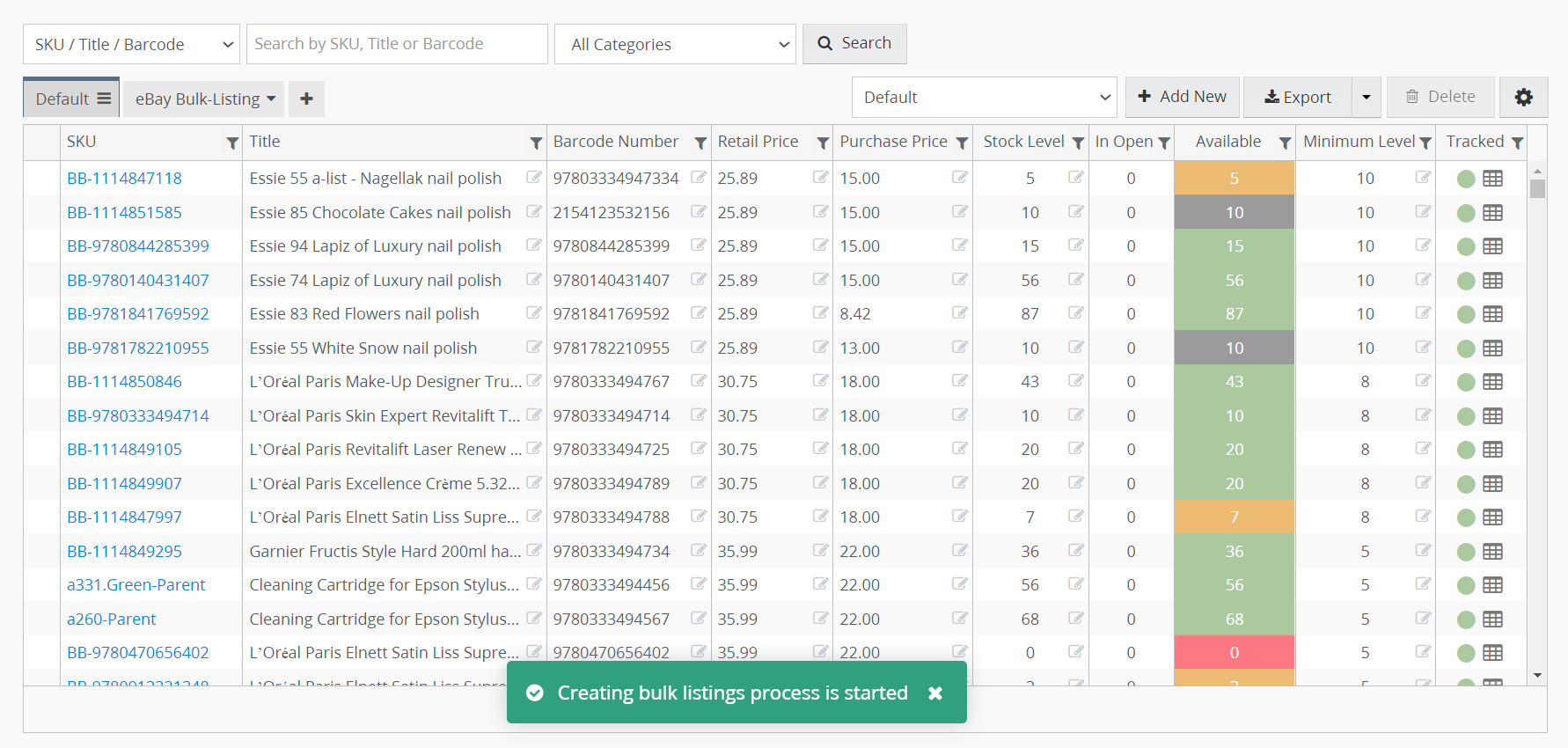Click the search text input field

(397, 44)
